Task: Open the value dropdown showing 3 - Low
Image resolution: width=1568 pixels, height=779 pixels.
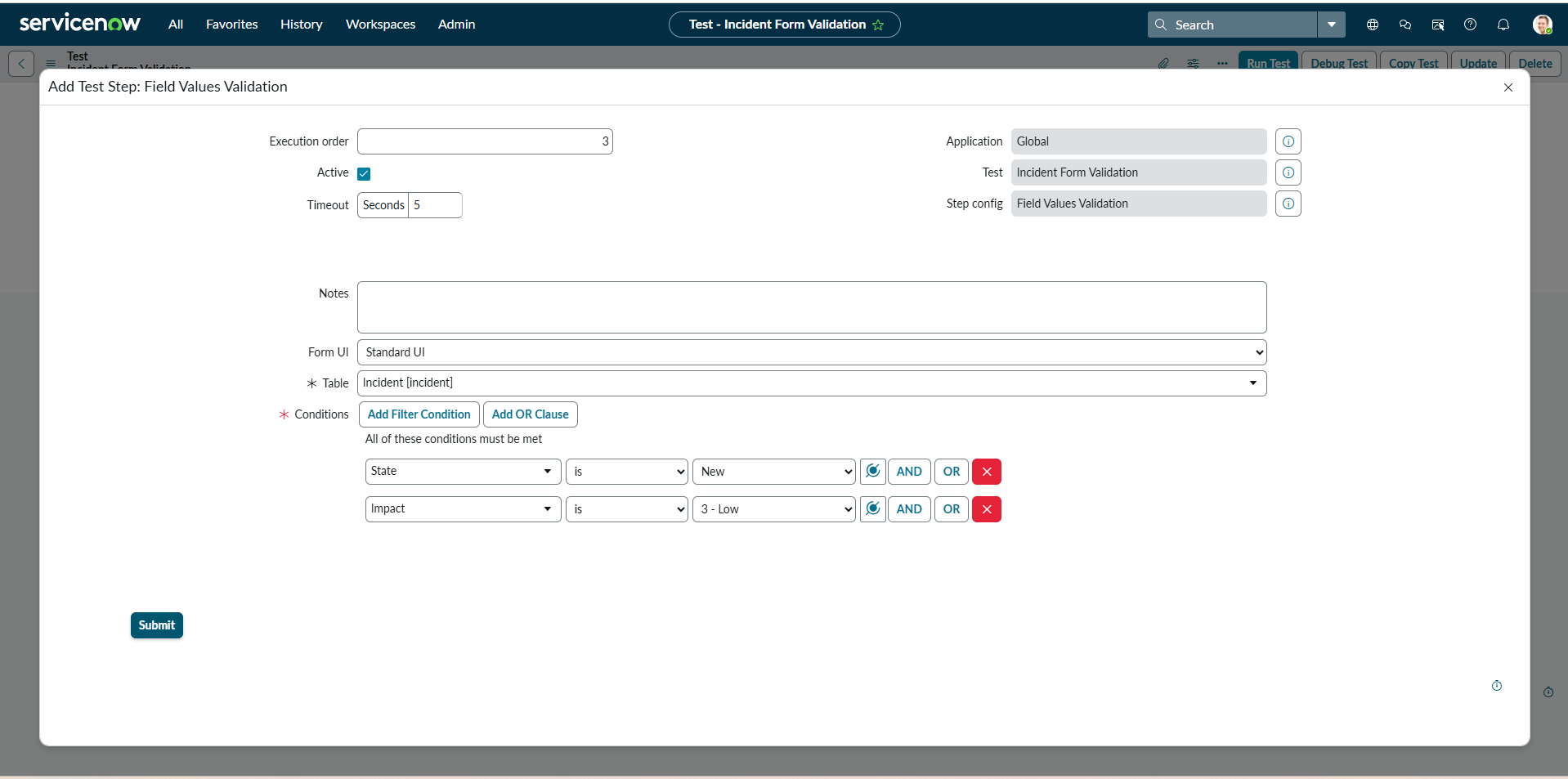Action: (773, 509)
